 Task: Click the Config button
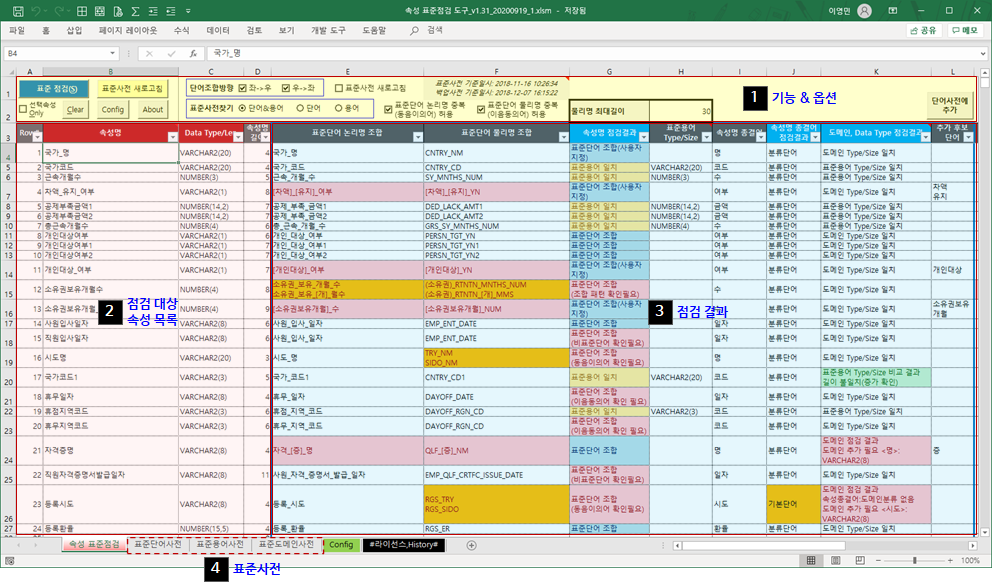(x=113, y=109)
